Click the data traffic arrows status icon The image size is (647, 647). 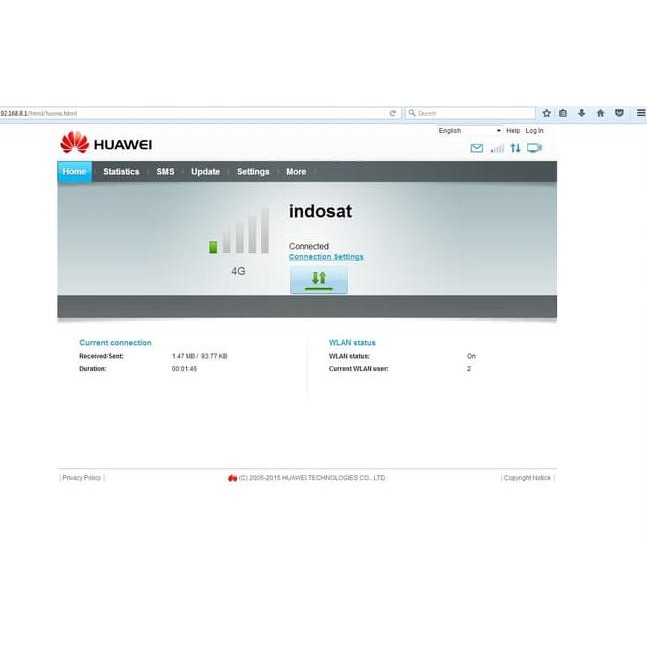(x=516, y=148)
